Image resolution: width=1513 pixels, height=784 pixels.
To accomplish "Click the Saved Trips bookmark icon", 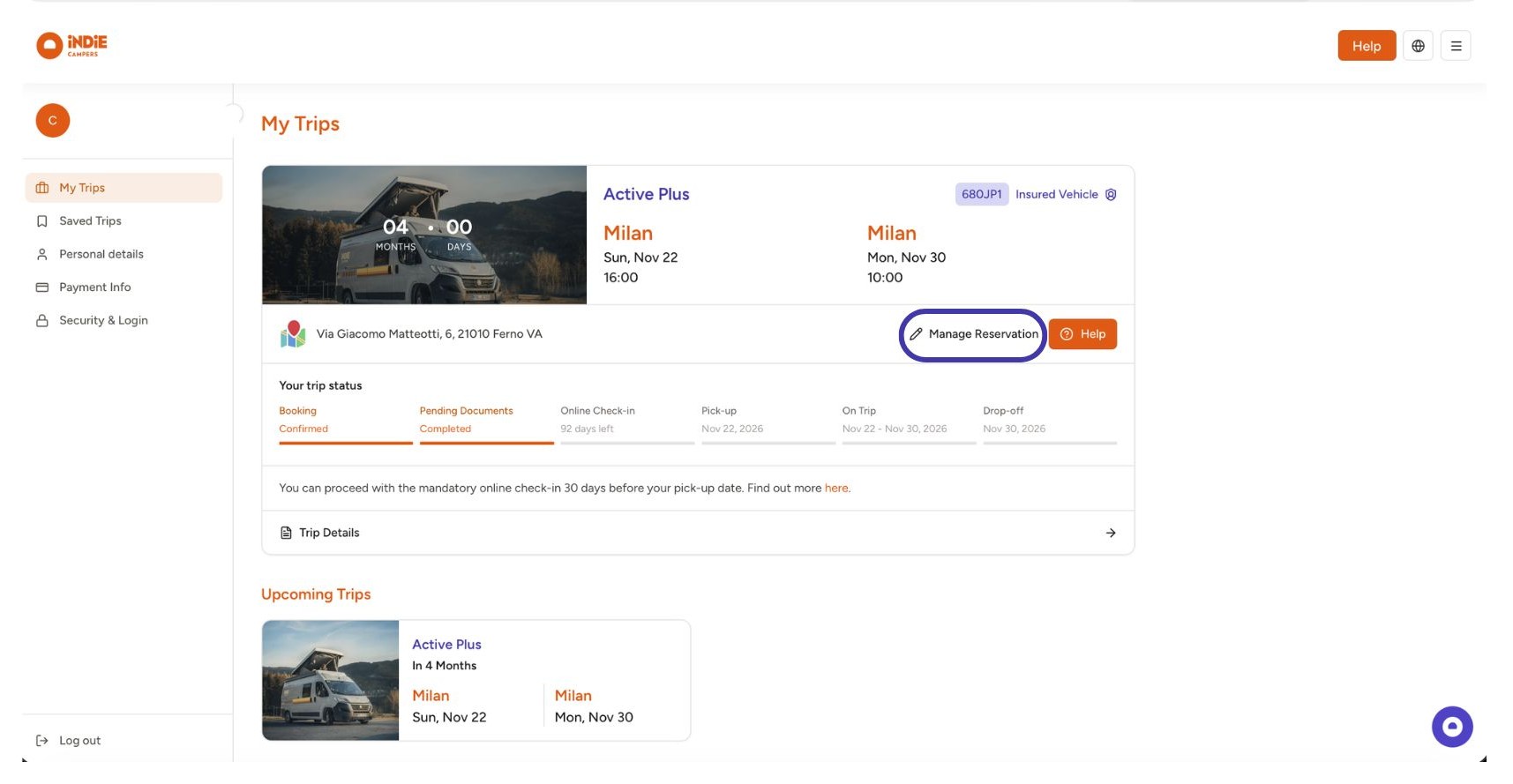I will tap(41, 221).
